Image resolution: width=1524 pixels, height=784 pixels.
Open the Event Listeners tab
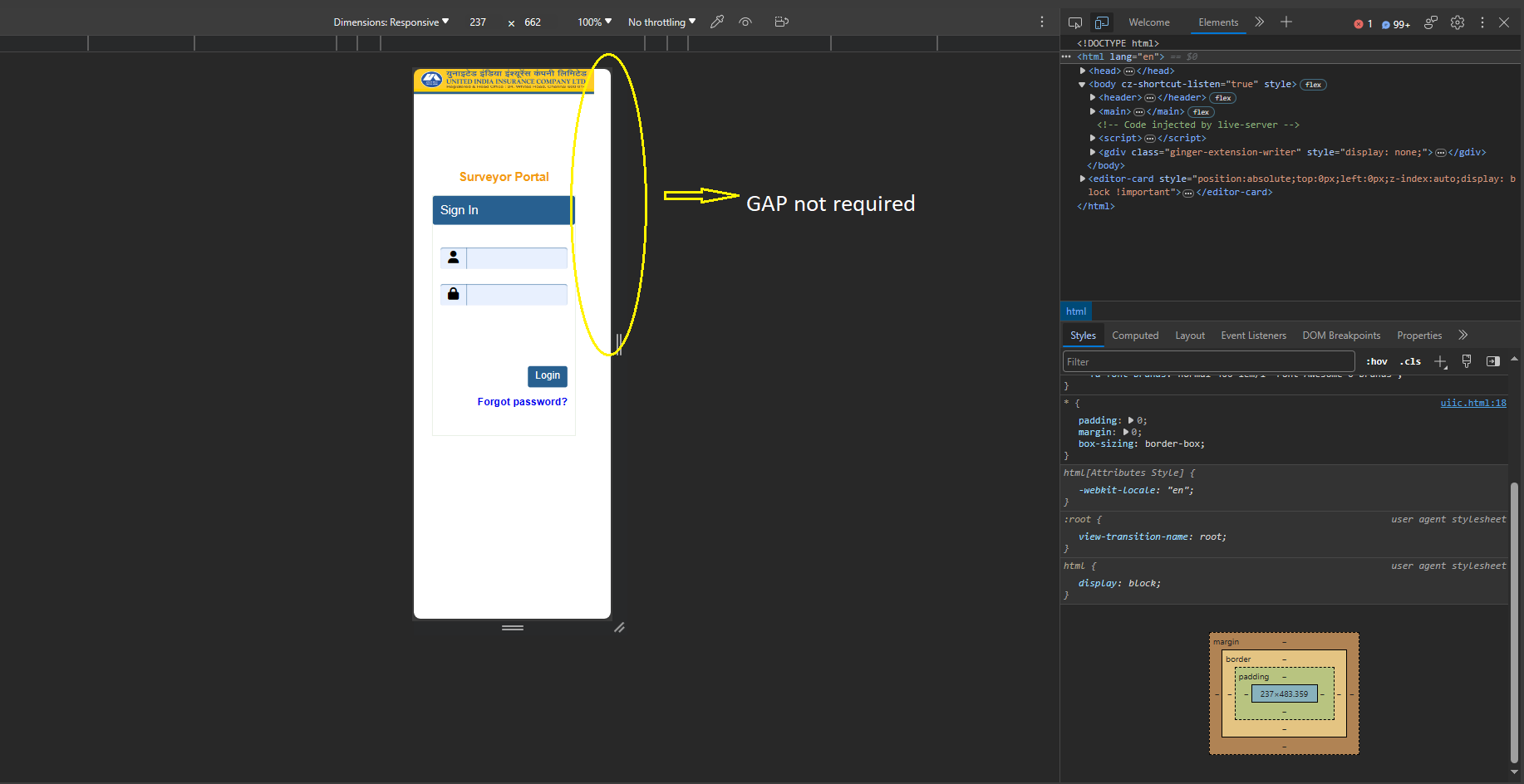pos(1253,336)
